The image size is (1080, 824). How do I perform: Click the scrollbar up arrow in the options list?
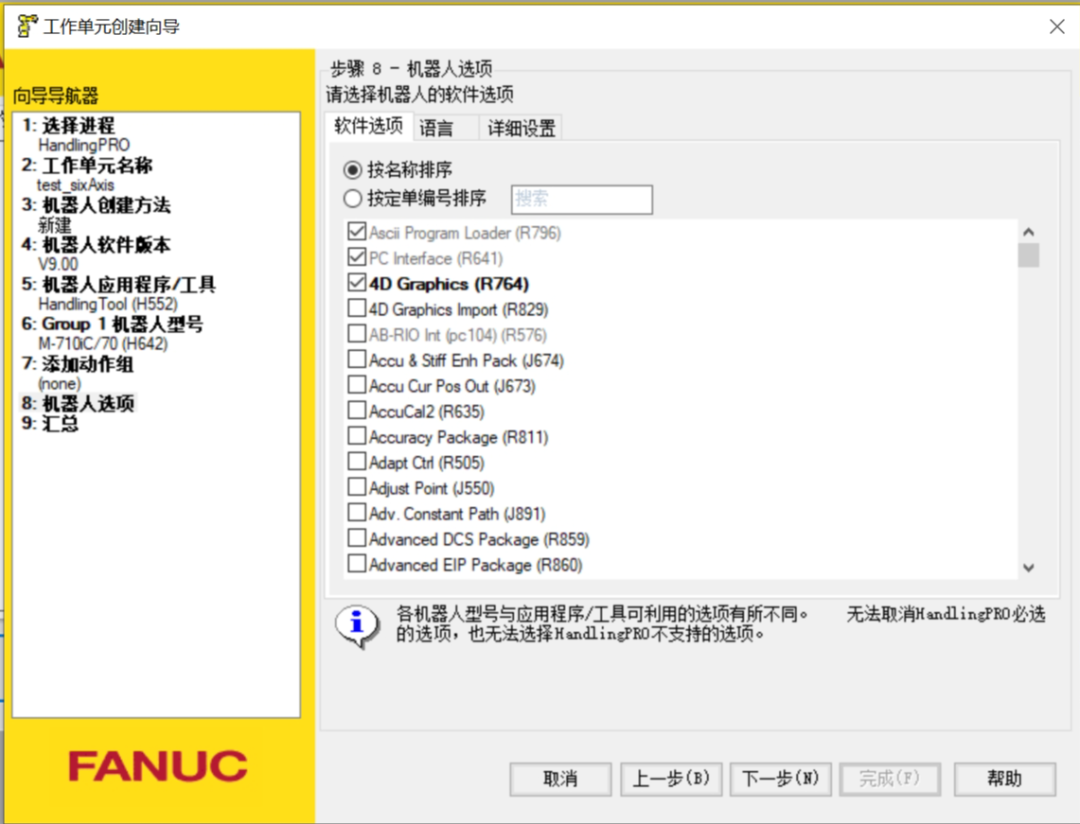pyautogui.click(x=1028, y=231)
